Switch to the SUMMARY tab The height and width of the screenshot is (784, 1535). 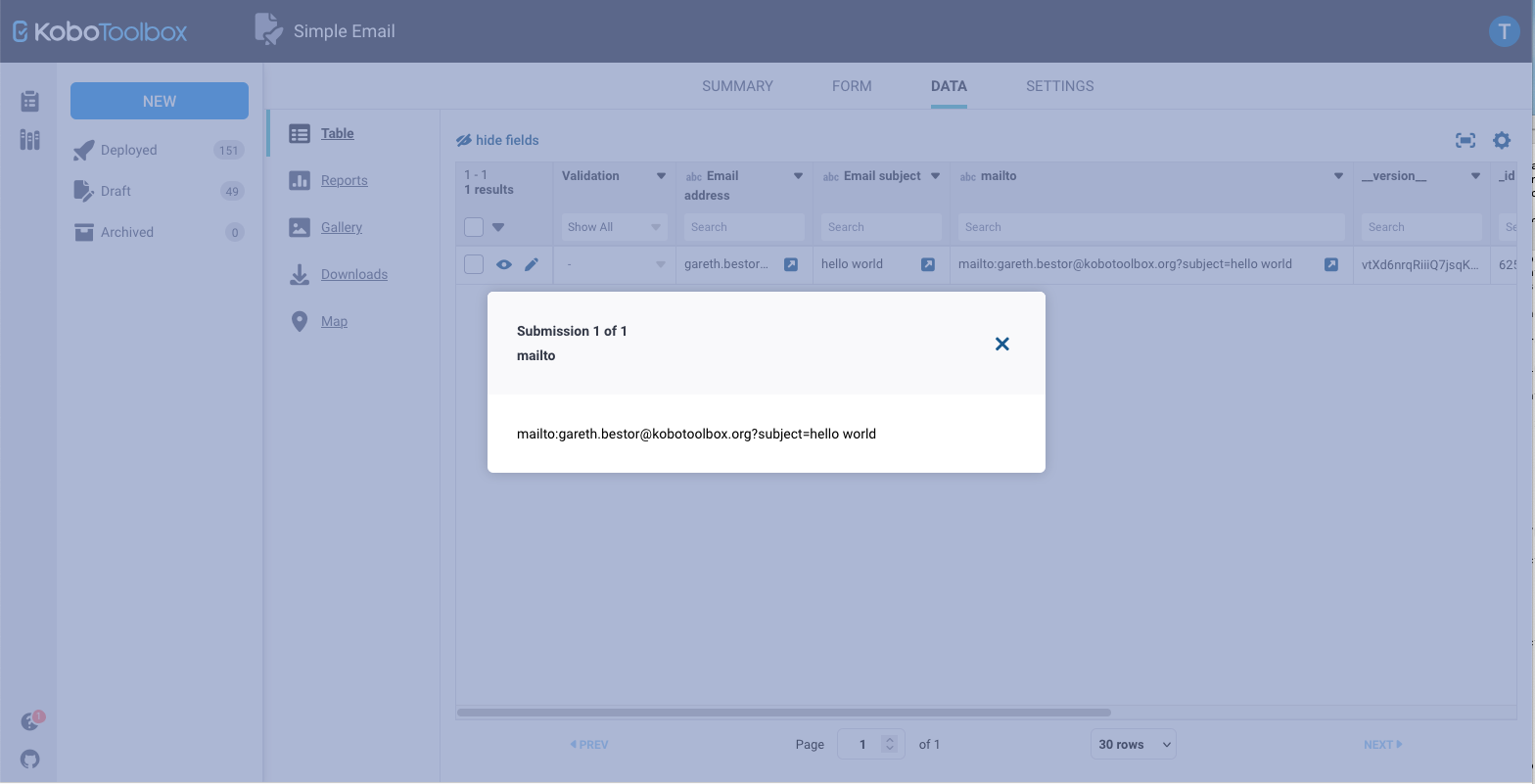(737, 86)
